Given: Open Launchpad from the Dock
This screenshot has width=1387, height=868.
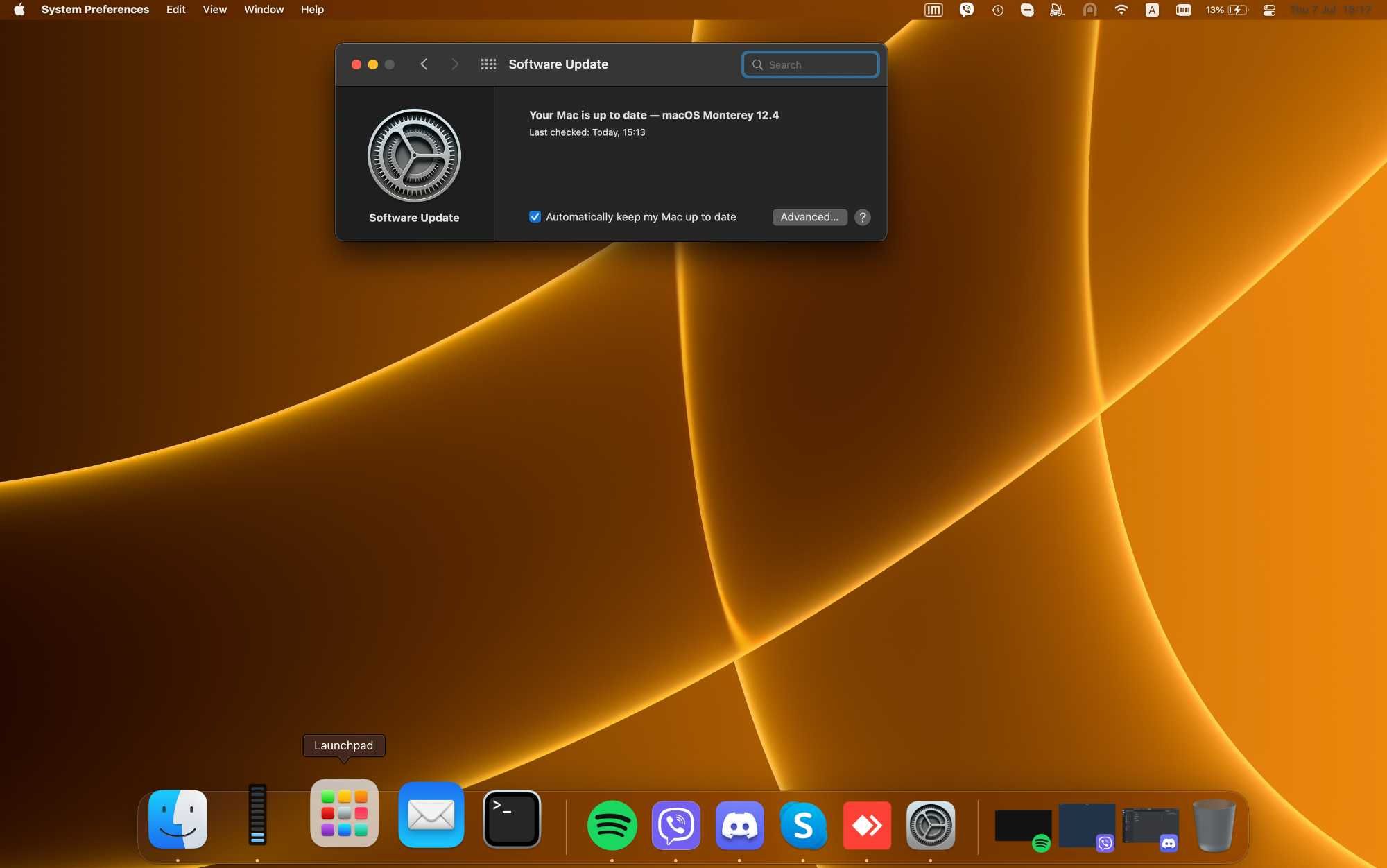Looking at the screenshot, I should click(344, 813).
